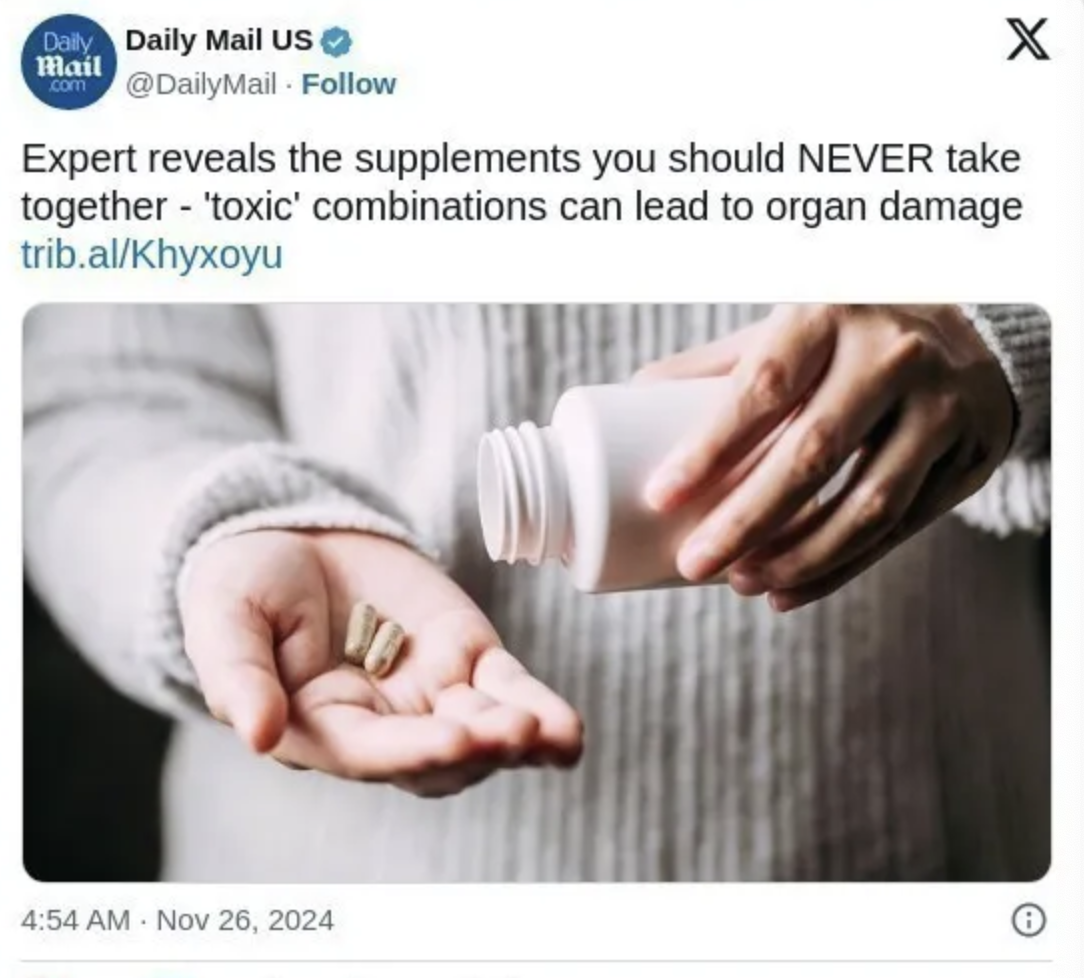Viewport: 1084px width, 978px height.
Task: Click the X logo icon
Action: click(x=1027, y=40)
